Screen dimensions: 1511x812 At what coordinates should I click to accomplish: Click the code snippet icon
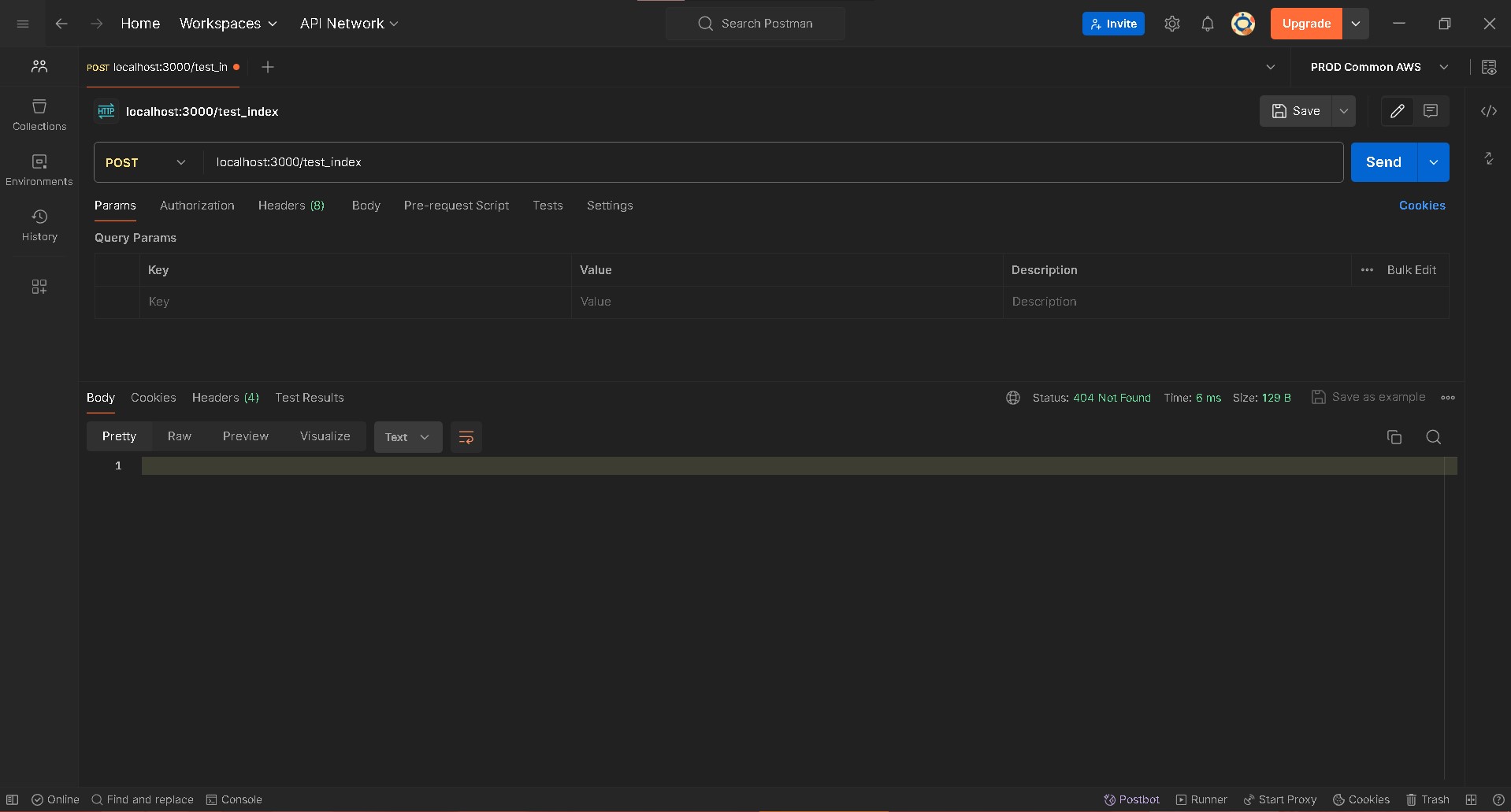coord(1488,111)
